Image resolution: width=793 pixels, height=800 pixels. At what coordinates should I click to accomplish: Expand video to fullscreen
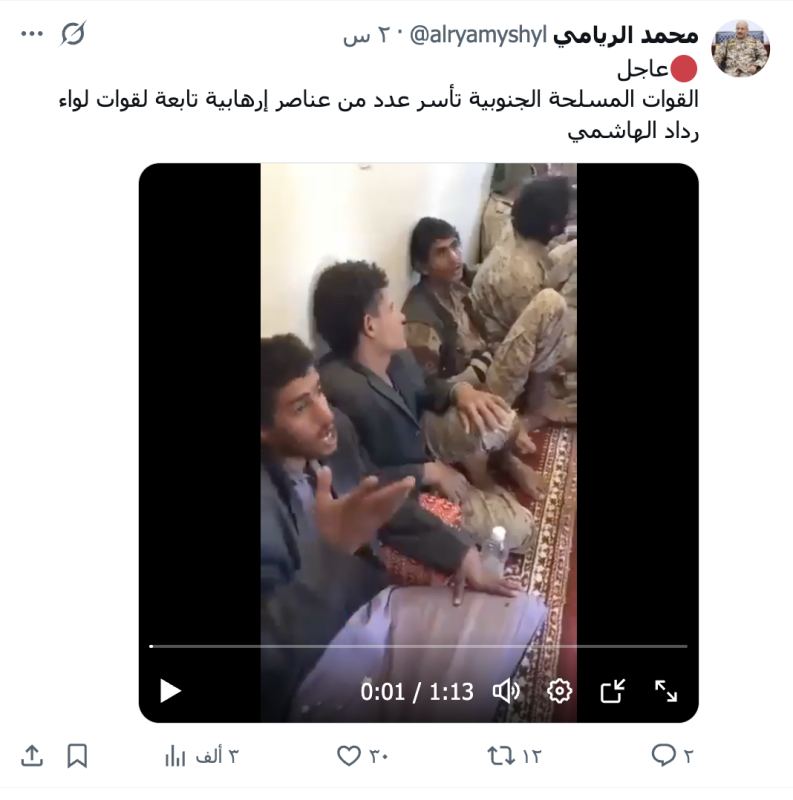666,691
